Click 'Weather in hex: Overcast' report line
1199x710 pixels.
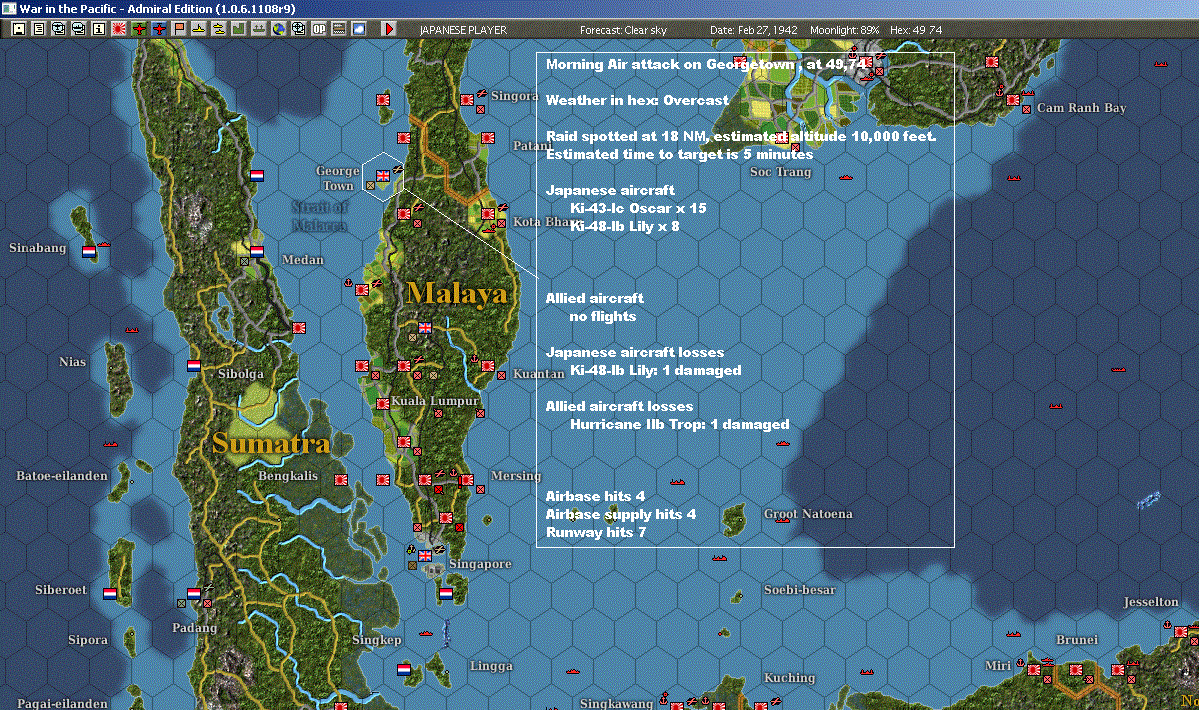637,100
